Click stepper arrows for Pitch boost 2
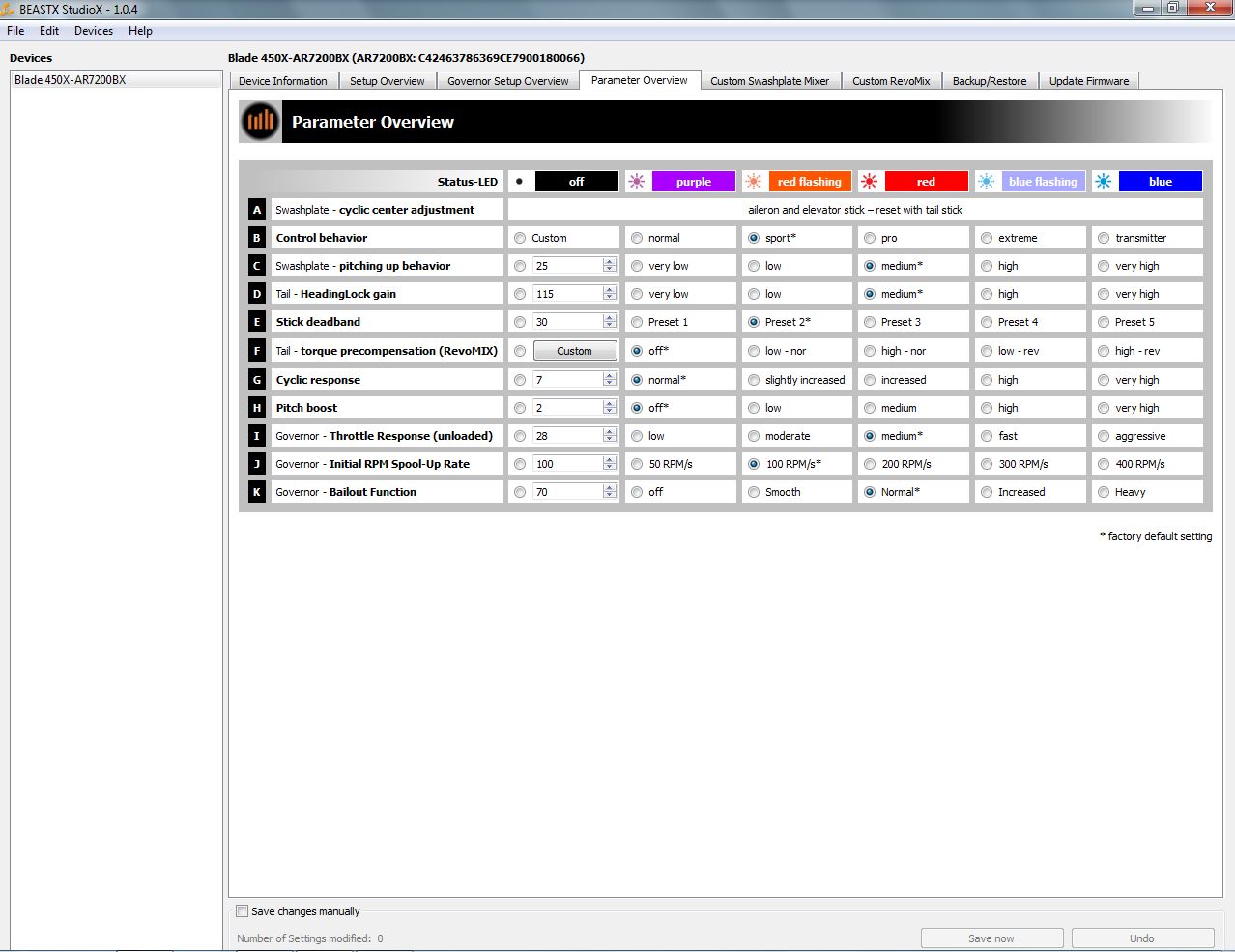 click(x=610, y=408)
